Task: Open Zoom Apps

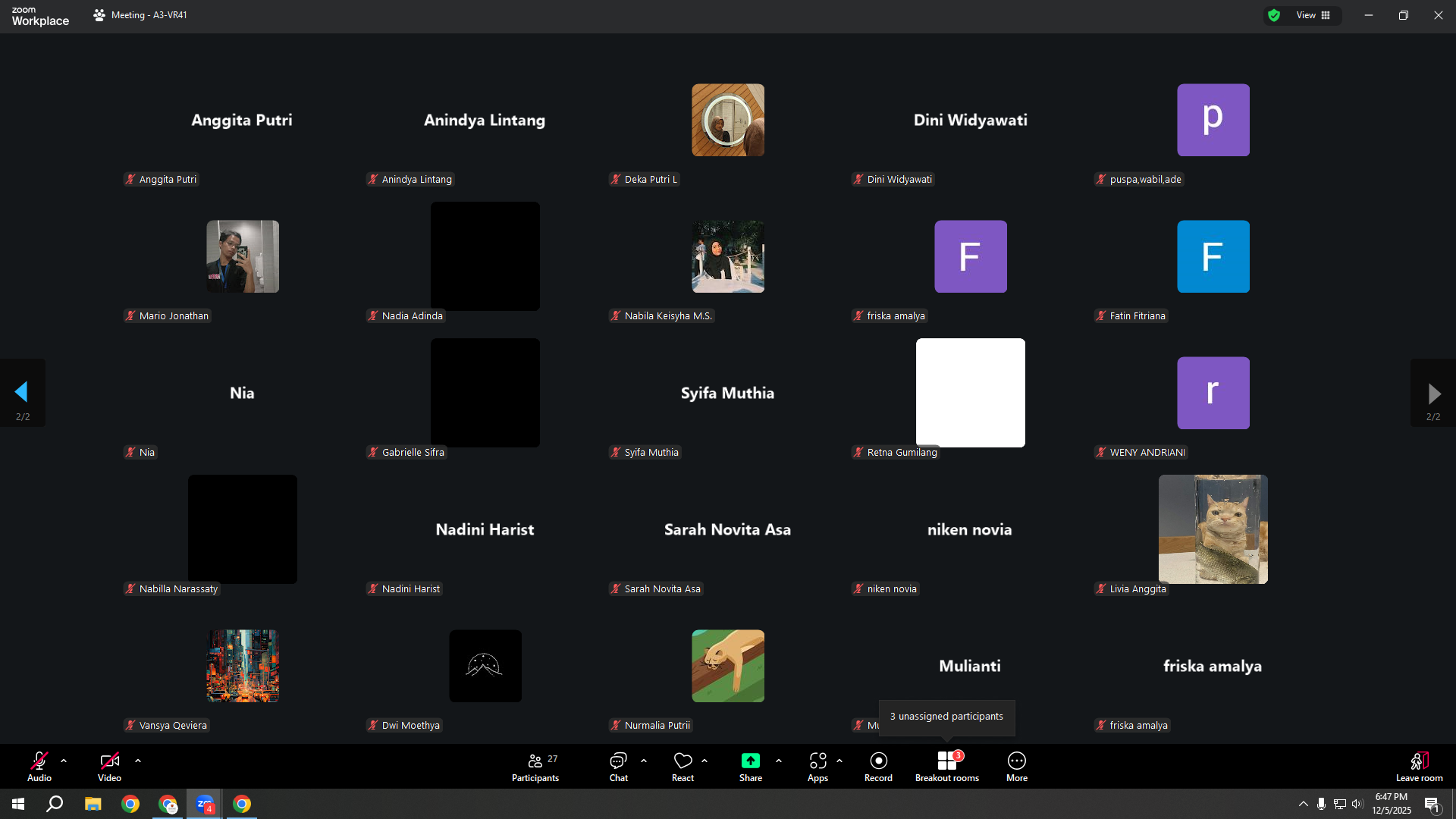Action: pyautogui.click(x=817, y=766)
